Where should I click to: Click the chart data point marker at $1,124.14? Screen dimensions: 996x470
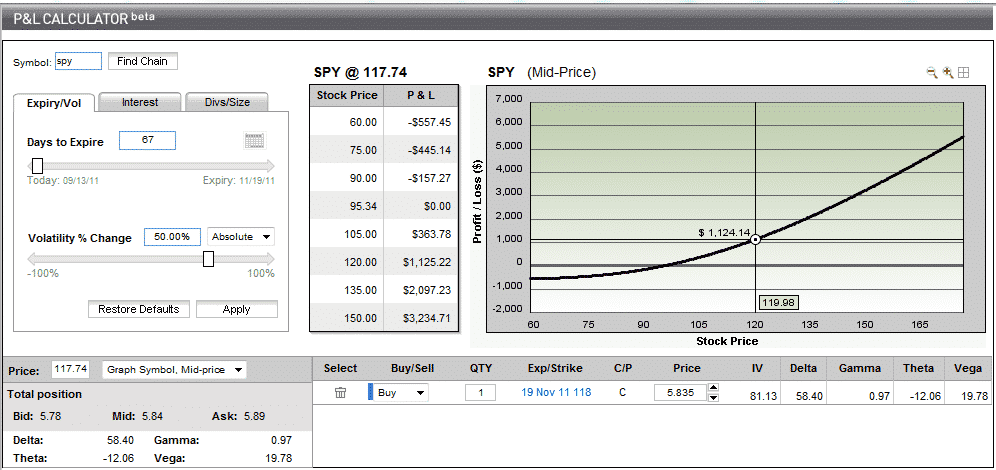755,239
